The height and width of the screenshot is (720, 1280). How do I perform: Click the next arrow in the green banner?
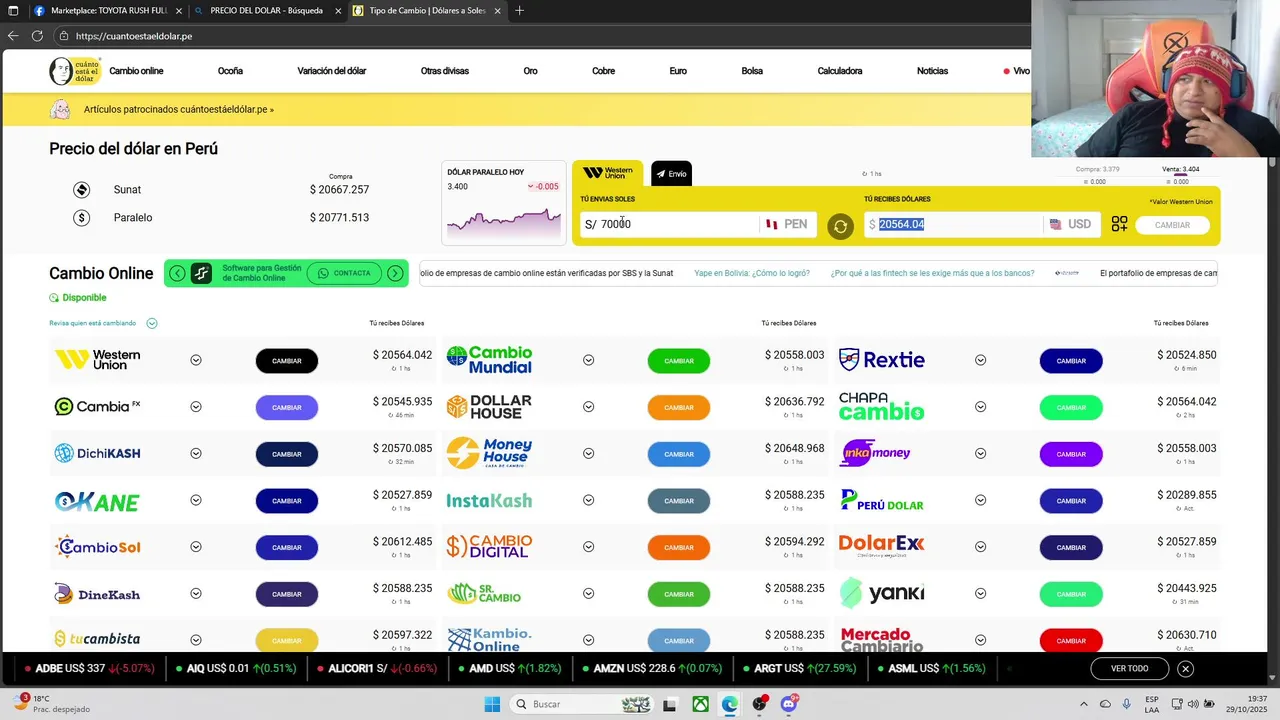[x=395, y=273]
